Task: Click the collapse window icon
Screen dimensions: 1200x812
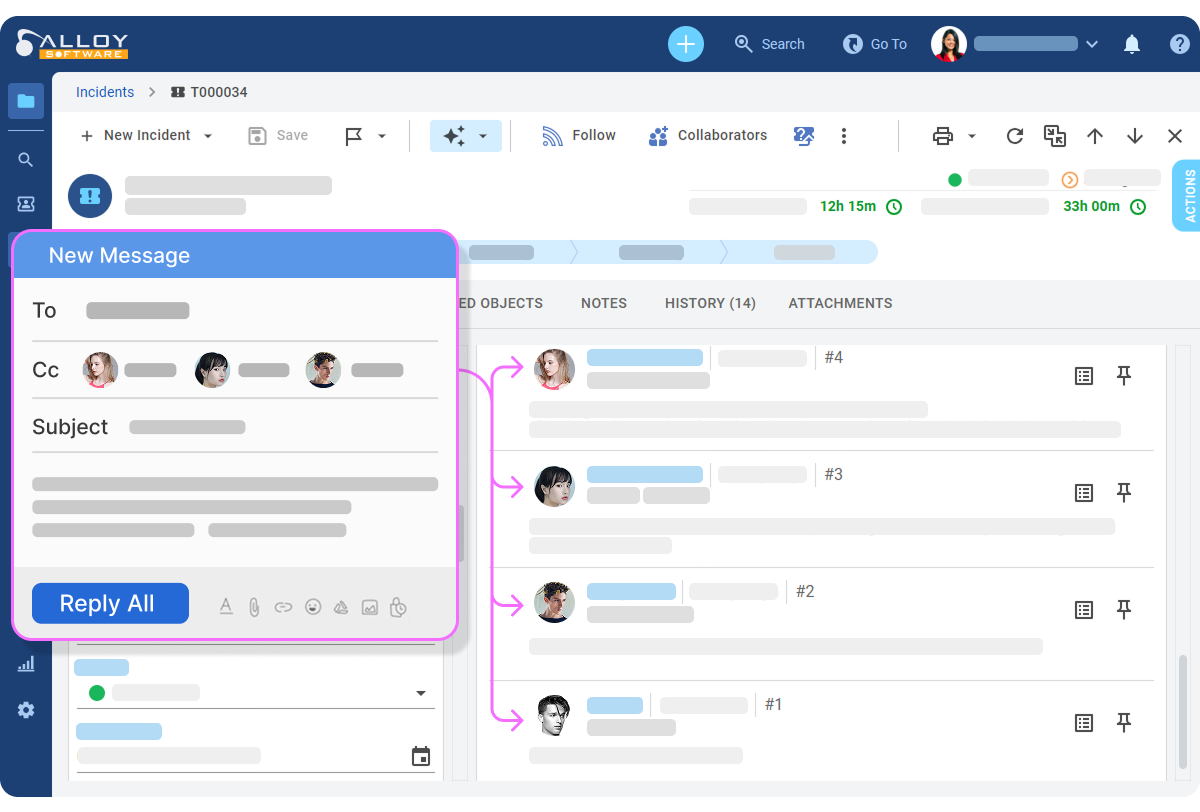Action: (1055, 136)
